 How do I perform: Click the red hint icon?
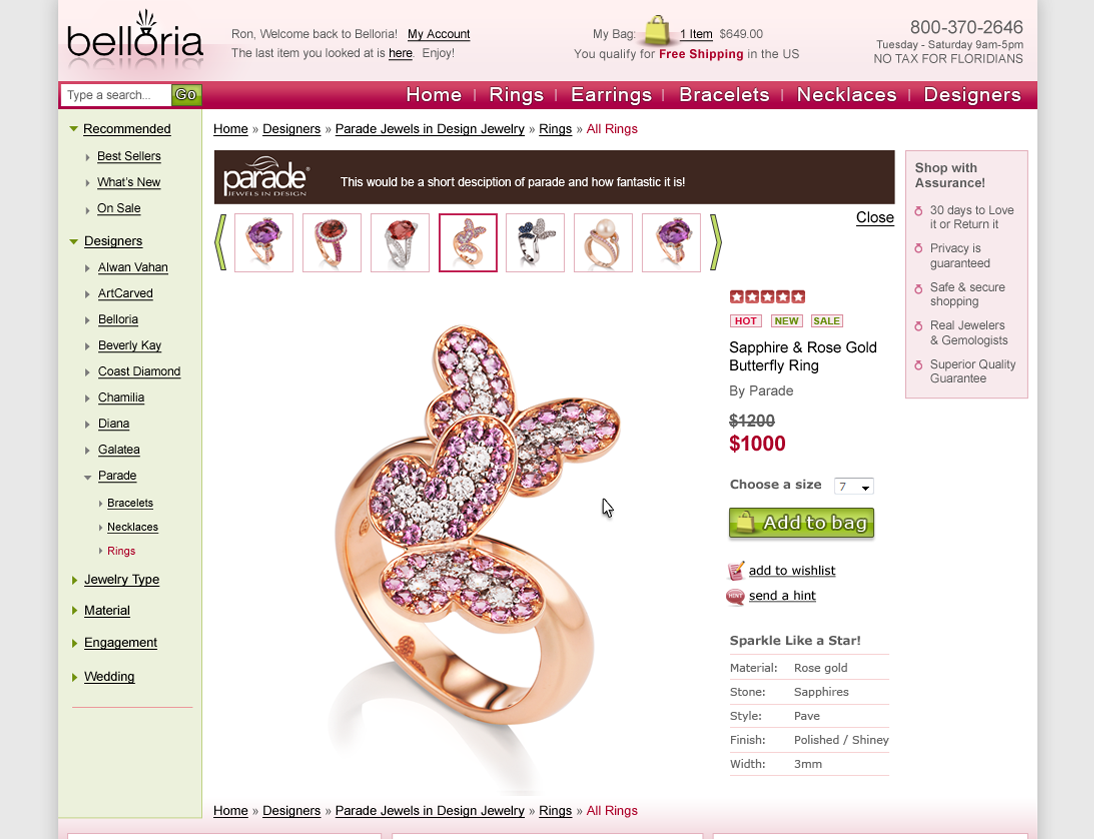(735, 596)
